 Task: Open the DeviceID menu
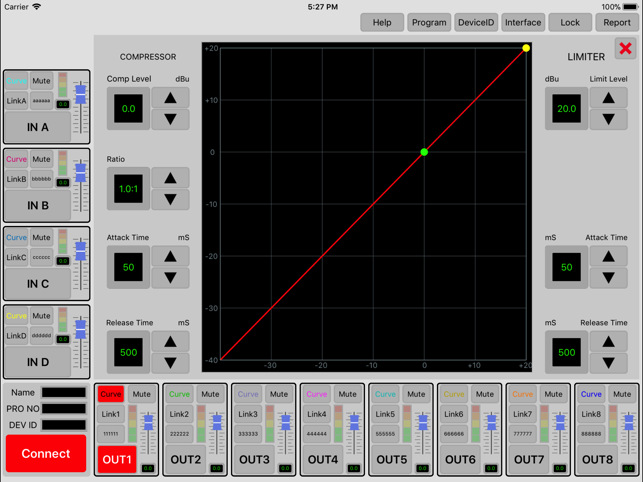(x=476, y=23)
